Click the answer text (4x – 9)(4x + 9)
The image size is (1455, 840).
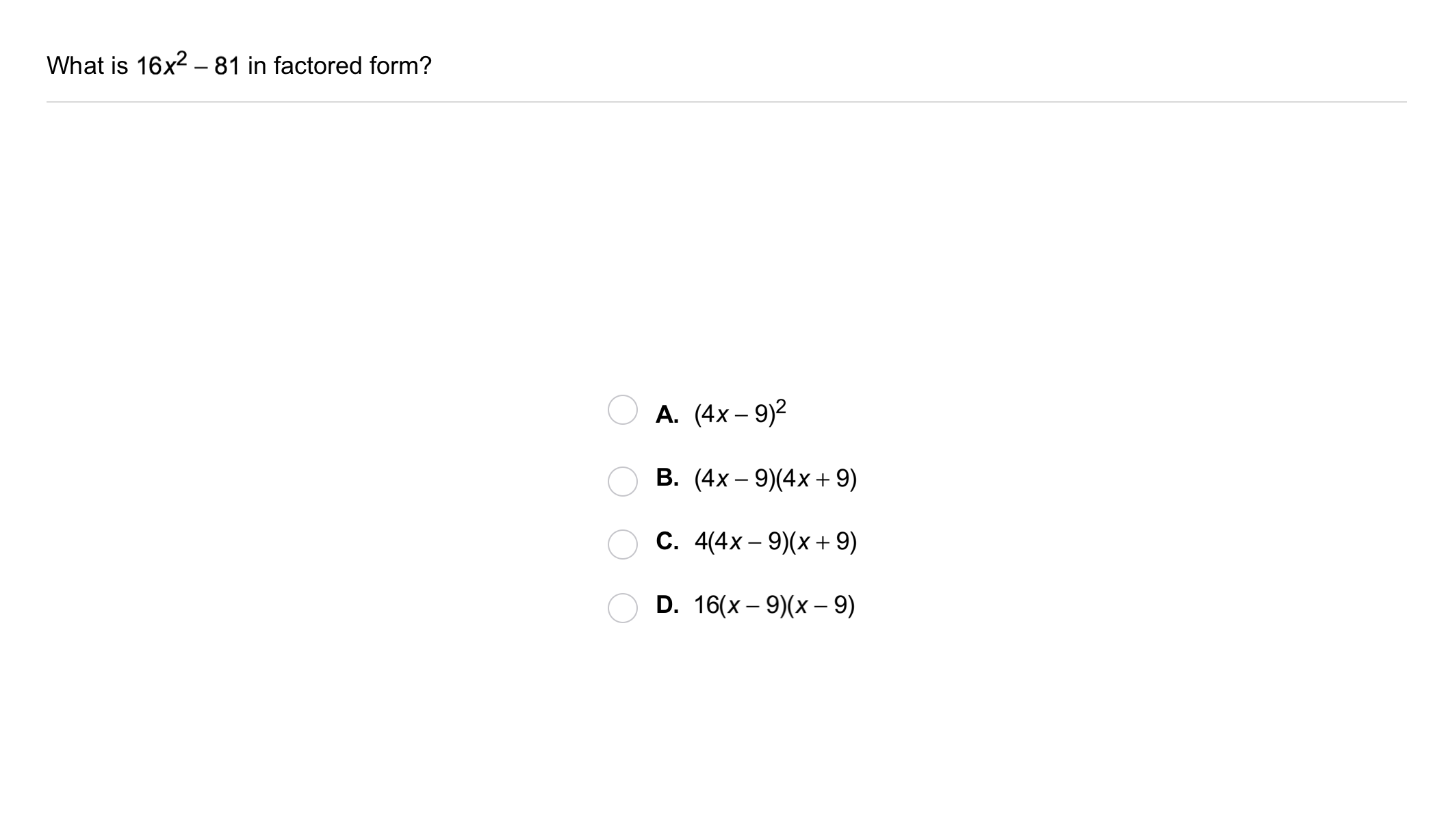(775, 478)
